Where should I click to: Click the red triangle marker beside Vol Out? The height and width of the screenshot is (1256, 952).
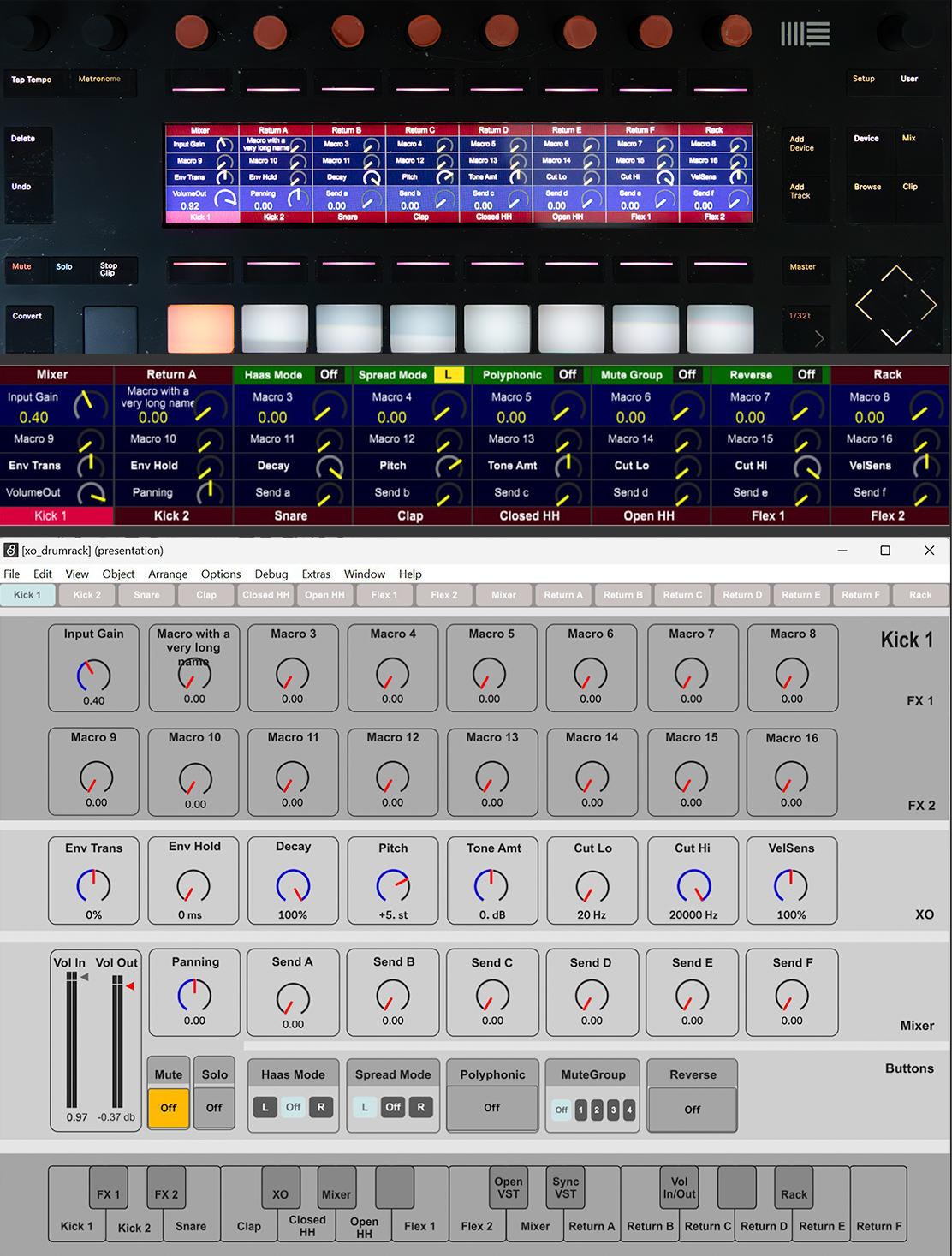(x=130, y=986)
